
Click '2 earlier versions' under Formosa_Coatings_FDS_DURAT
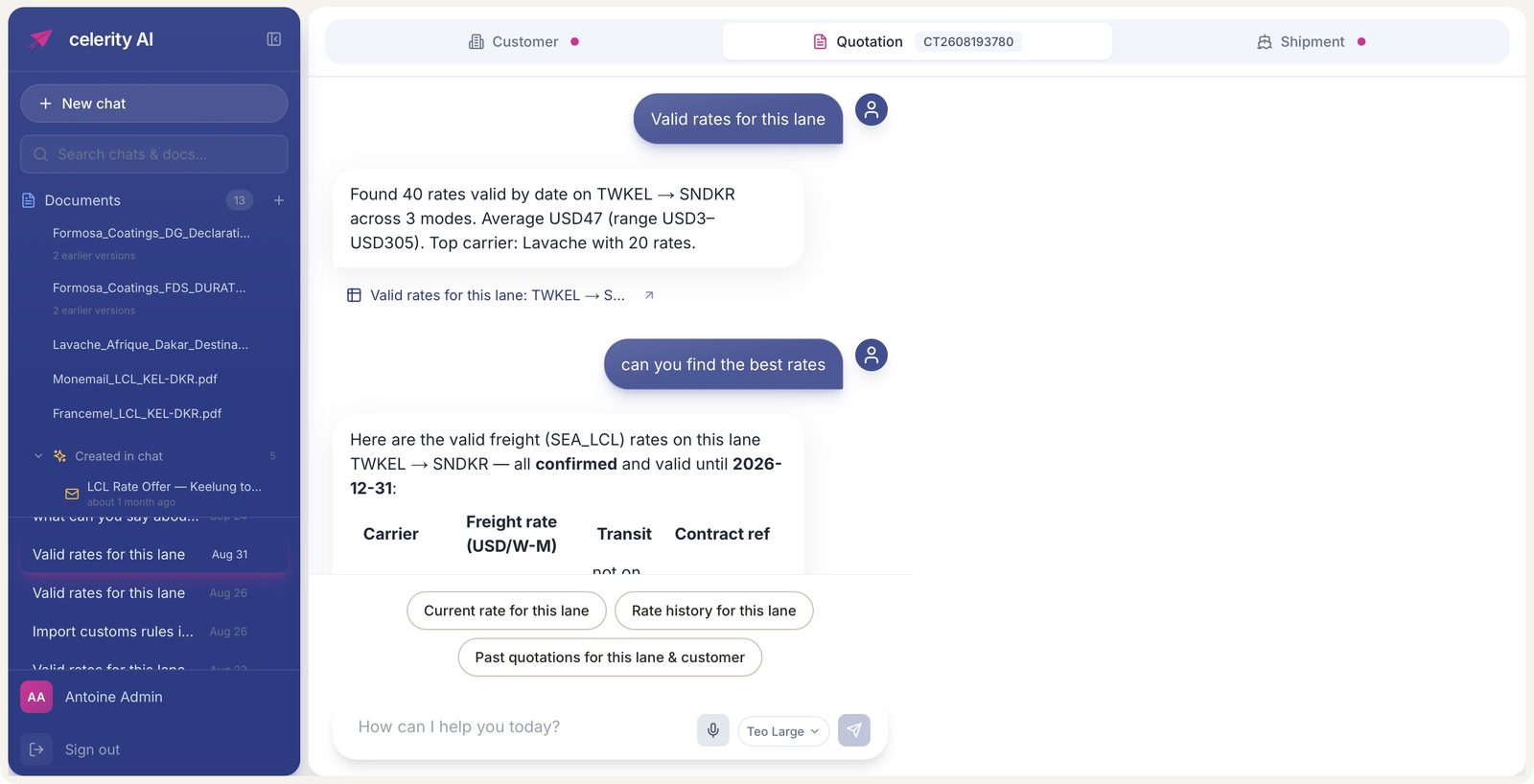tap(94, 311)
